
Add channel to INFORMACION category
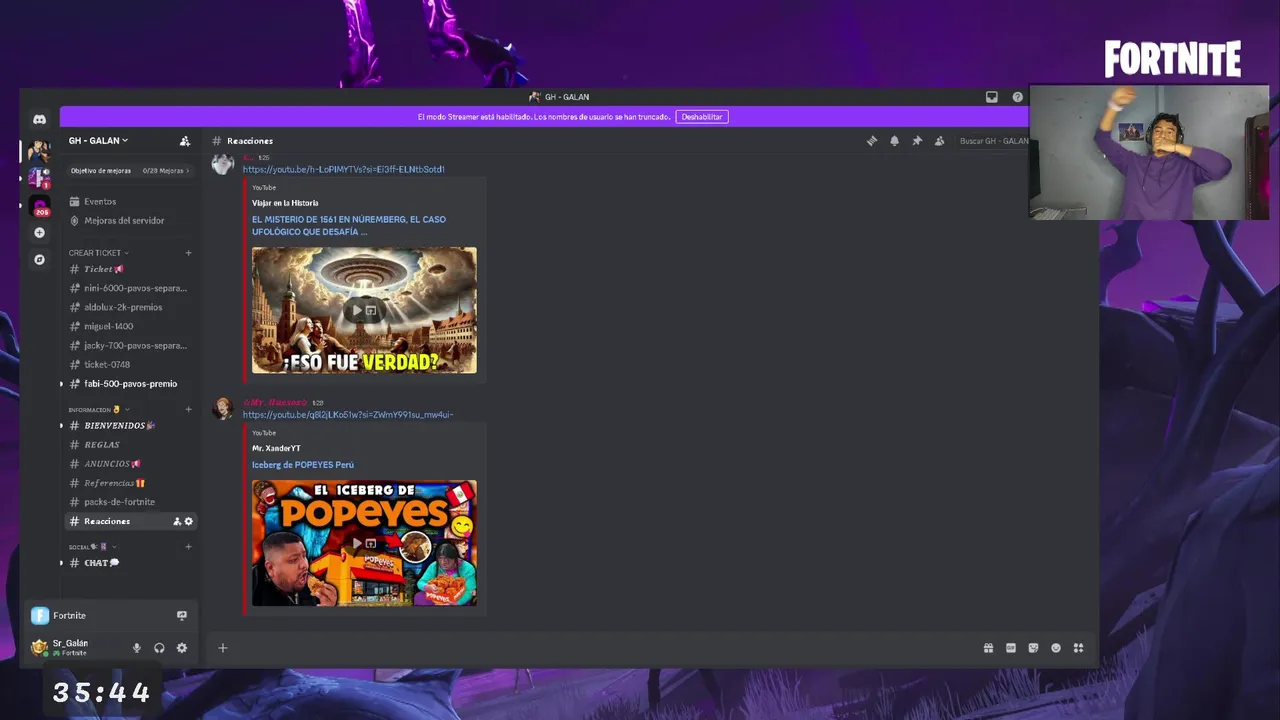(x=188, y=409)
